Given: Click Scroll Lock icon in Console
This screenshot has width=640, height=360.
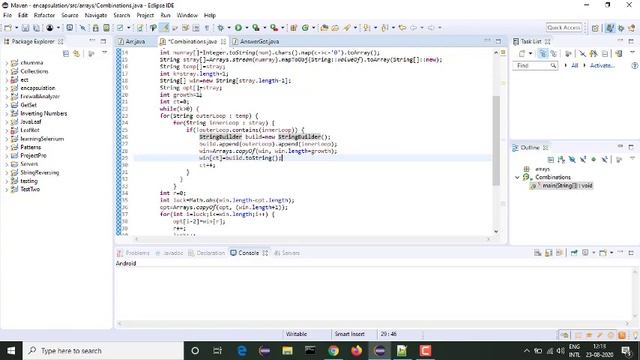Looking at the screenshot, I should pos(549,253).
